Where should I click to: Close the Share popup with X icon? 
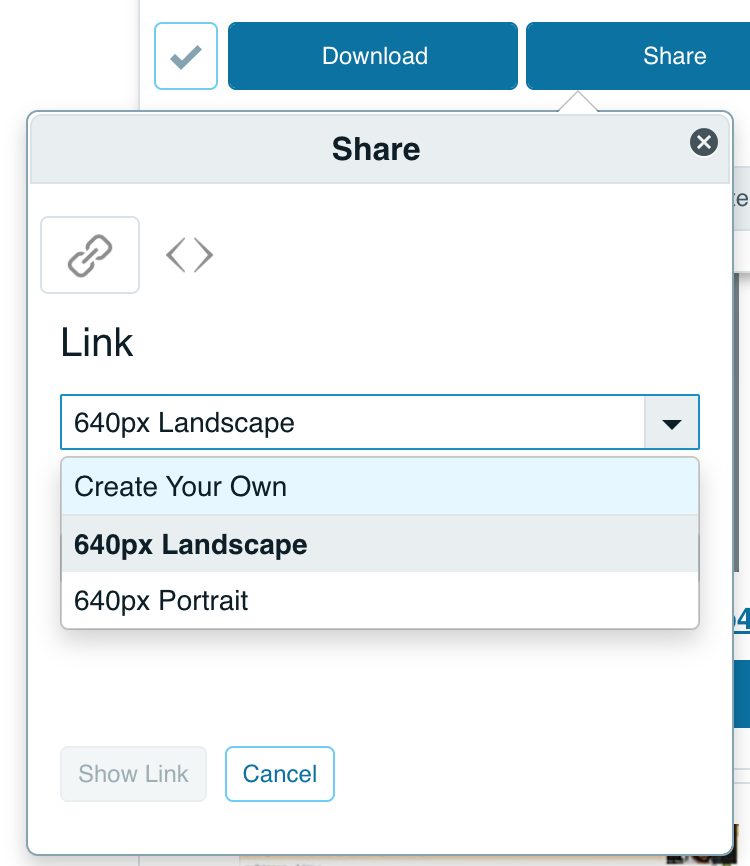(704, 143)
